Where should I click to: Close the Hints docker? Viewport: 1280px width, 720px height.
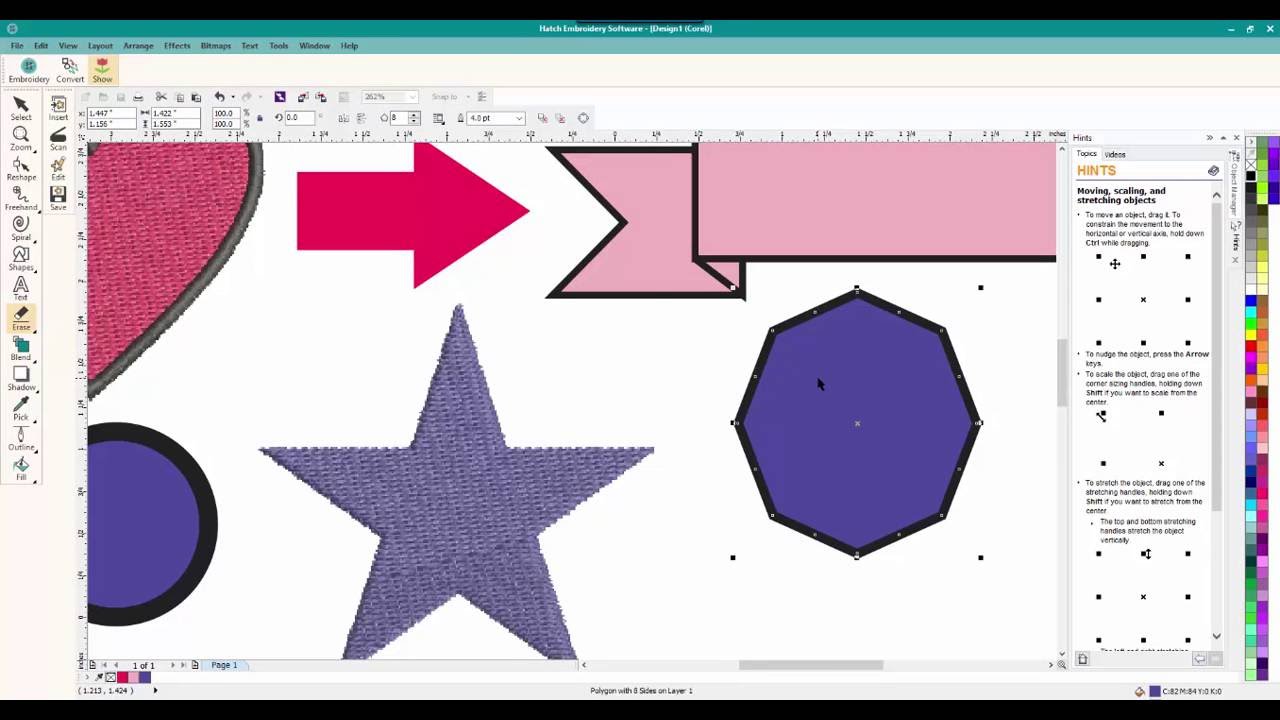click(x=1236, y=138)
